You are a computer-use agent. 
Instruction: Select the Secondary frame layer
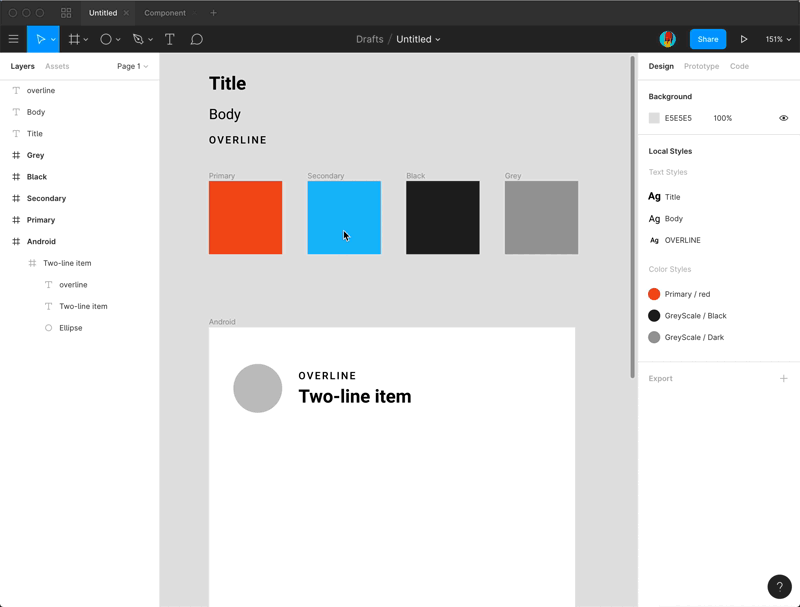tap(46, 198)
